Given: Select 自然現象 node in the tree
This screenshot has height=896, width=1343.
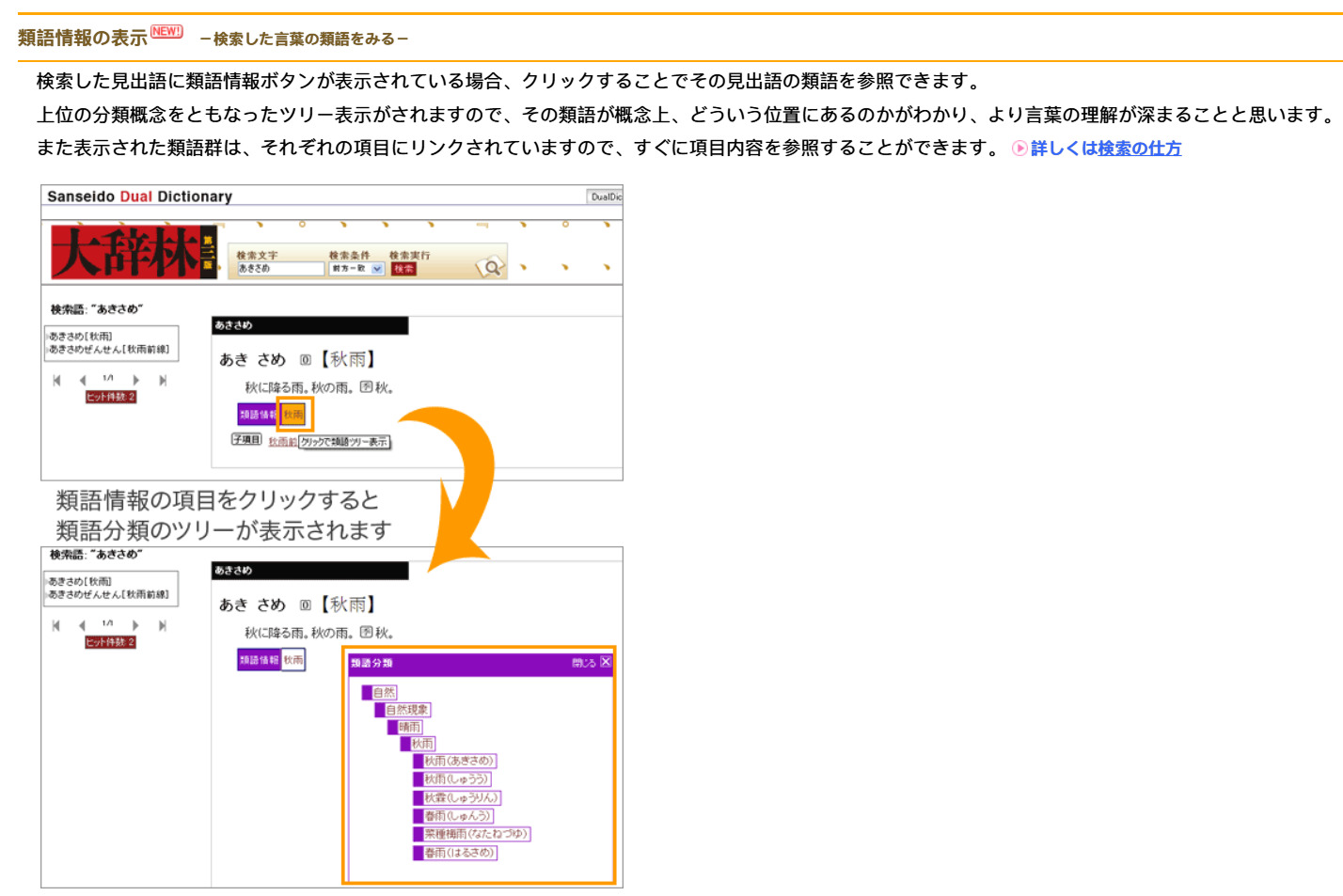Looking at the screenshot, I should [x=406, y=710].
